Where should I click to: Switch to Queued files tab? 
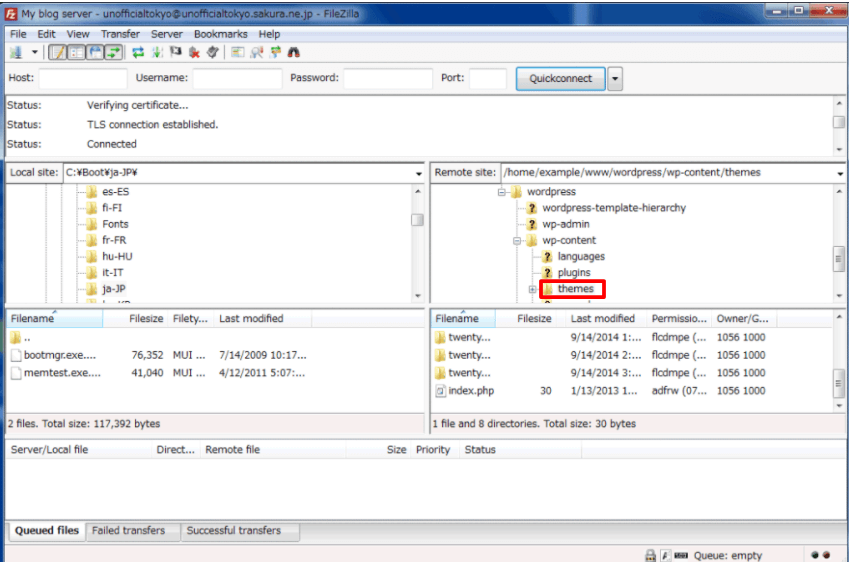coord(47,531)
